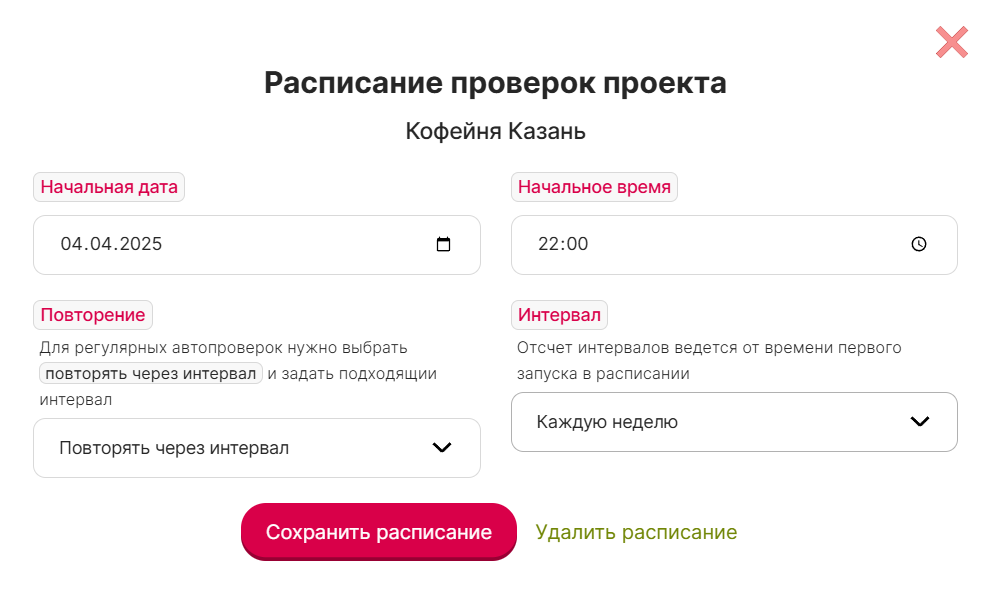Click the Кофейня Казань project title
This screenshot has width=992, height=593.
[496, 131]
